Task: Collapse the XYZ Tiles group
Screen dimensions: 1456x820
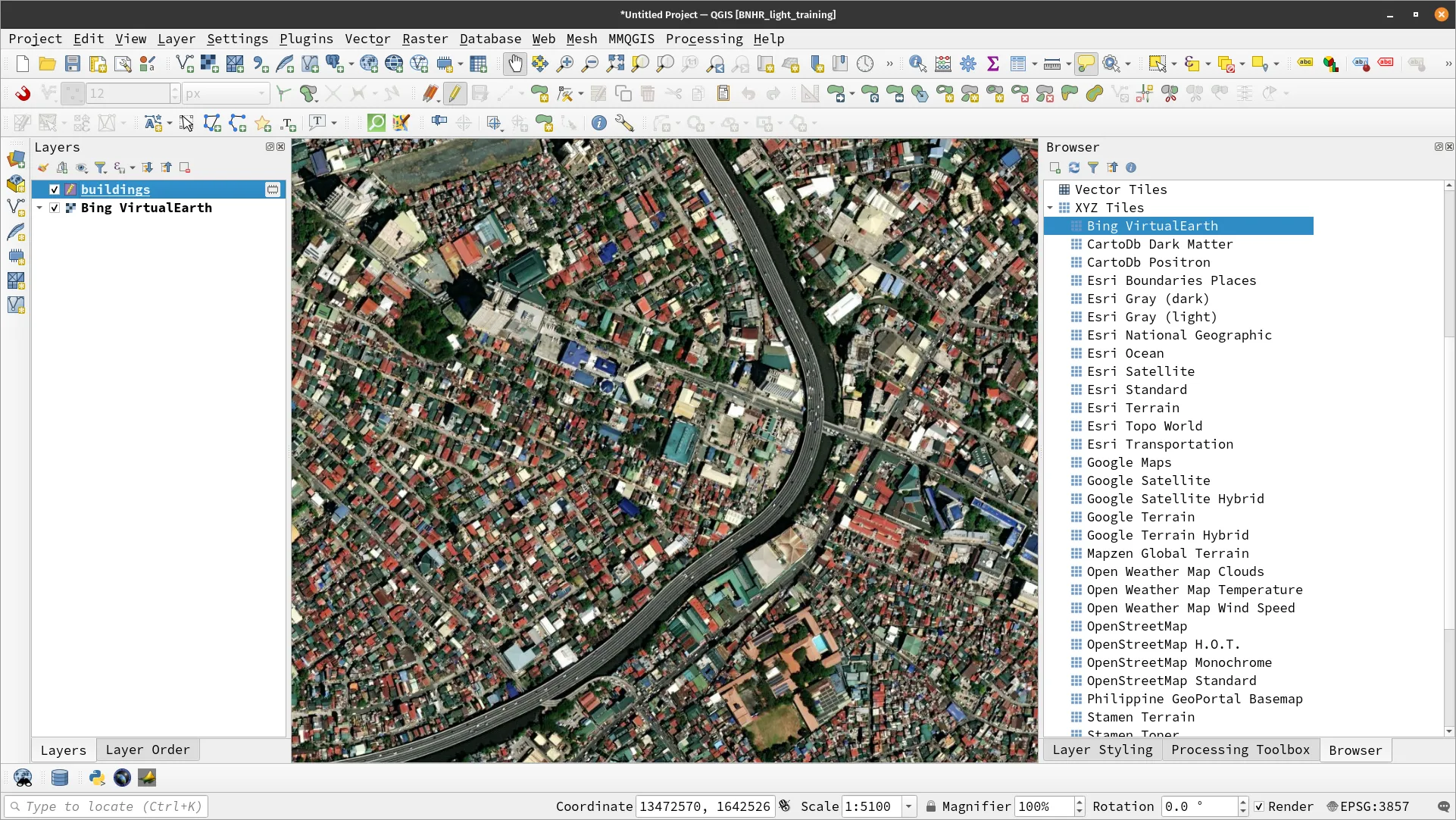Action: (1051, 208)
